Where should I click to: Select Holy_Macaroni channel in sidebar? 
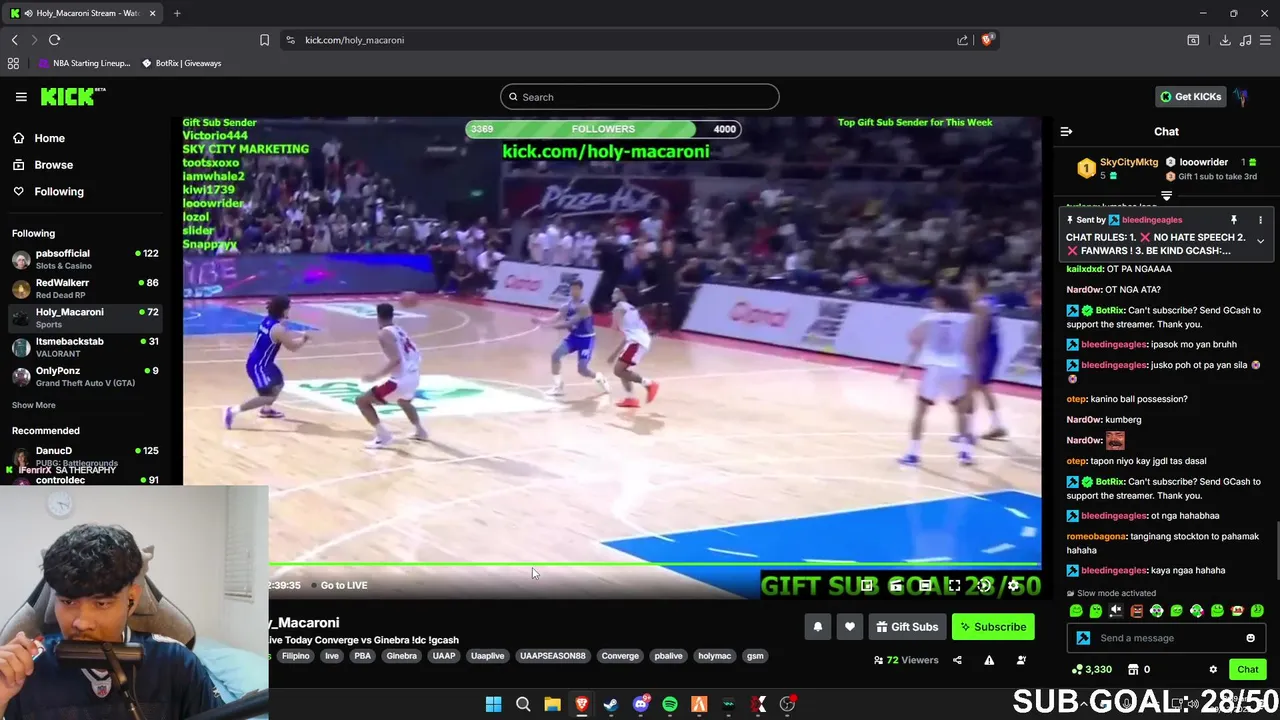[85, 317]
